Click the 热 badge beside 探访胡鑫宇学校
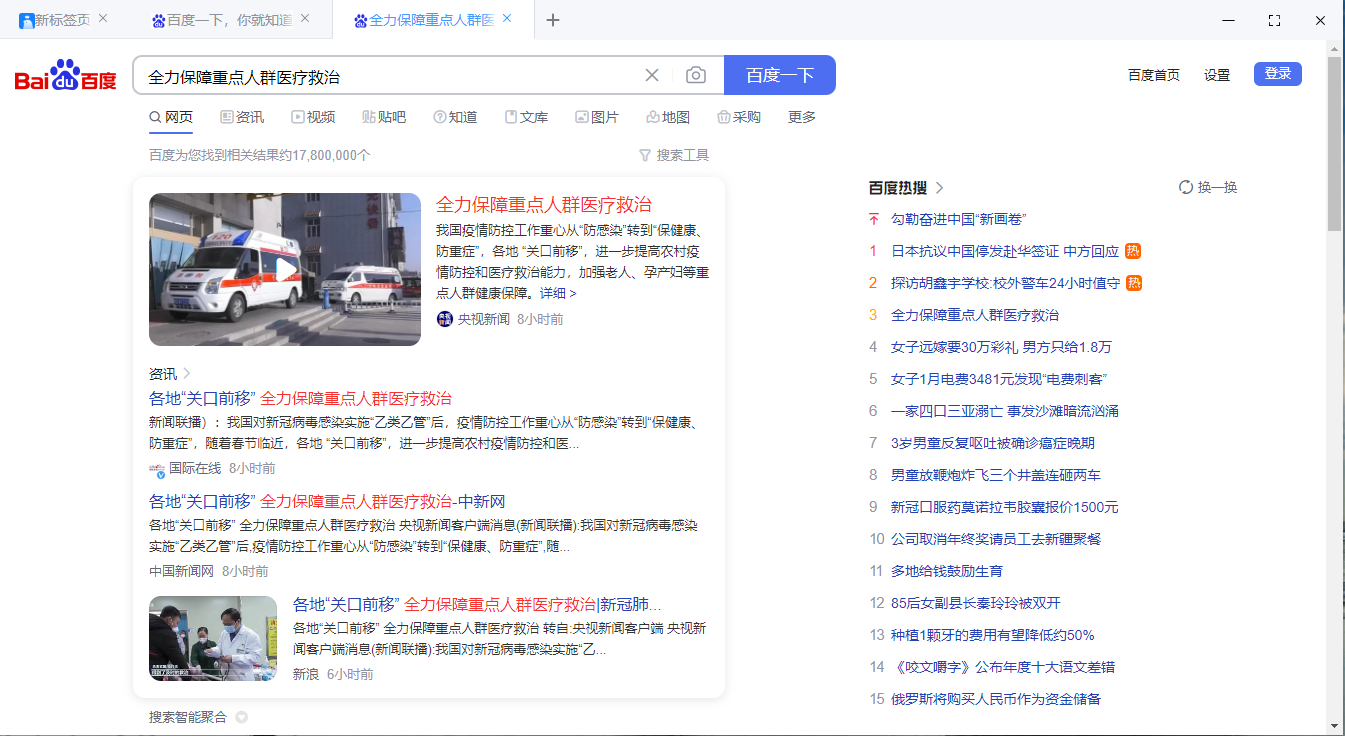 [1134, 283]
